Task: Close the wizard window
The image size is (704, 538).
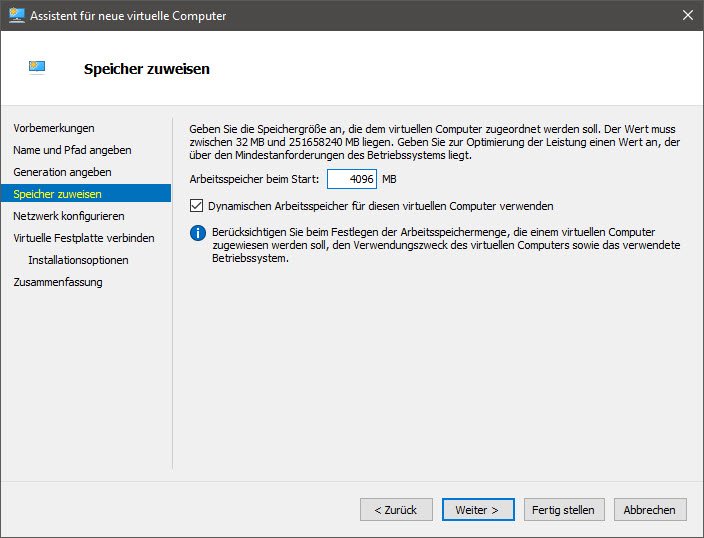Action: 687,16
